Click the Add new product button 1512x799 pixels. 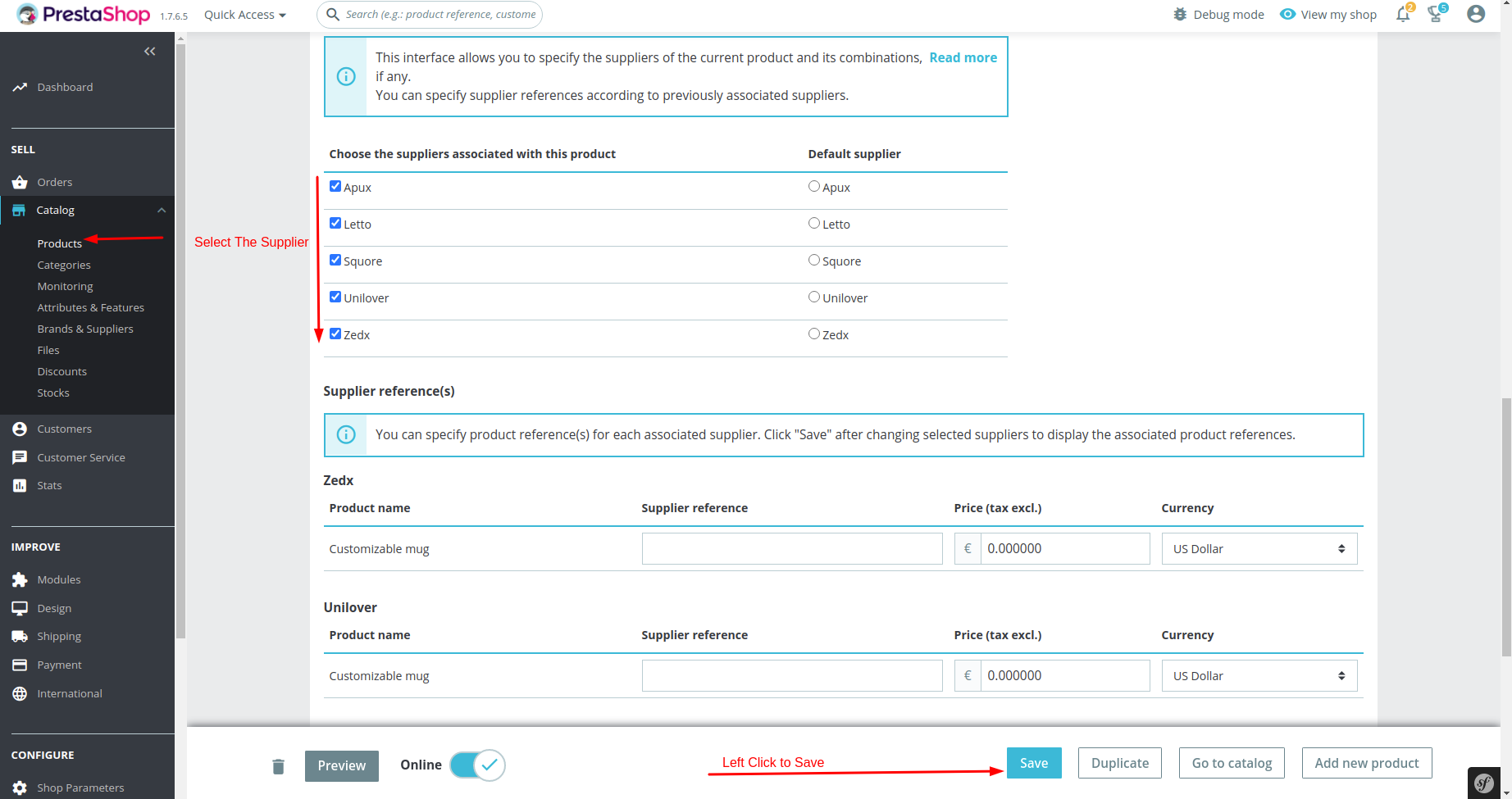1367,763
